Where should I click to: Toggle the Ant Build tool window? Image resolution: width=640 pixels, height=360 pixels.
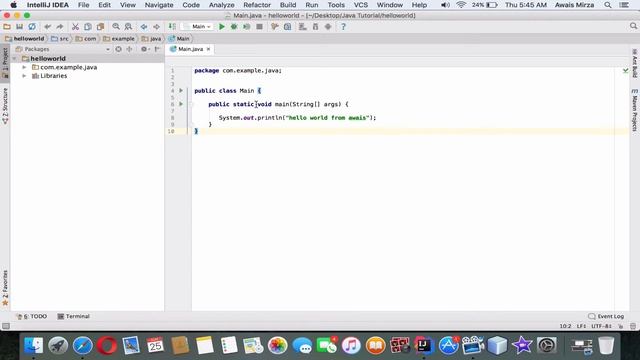click(634, 63)
